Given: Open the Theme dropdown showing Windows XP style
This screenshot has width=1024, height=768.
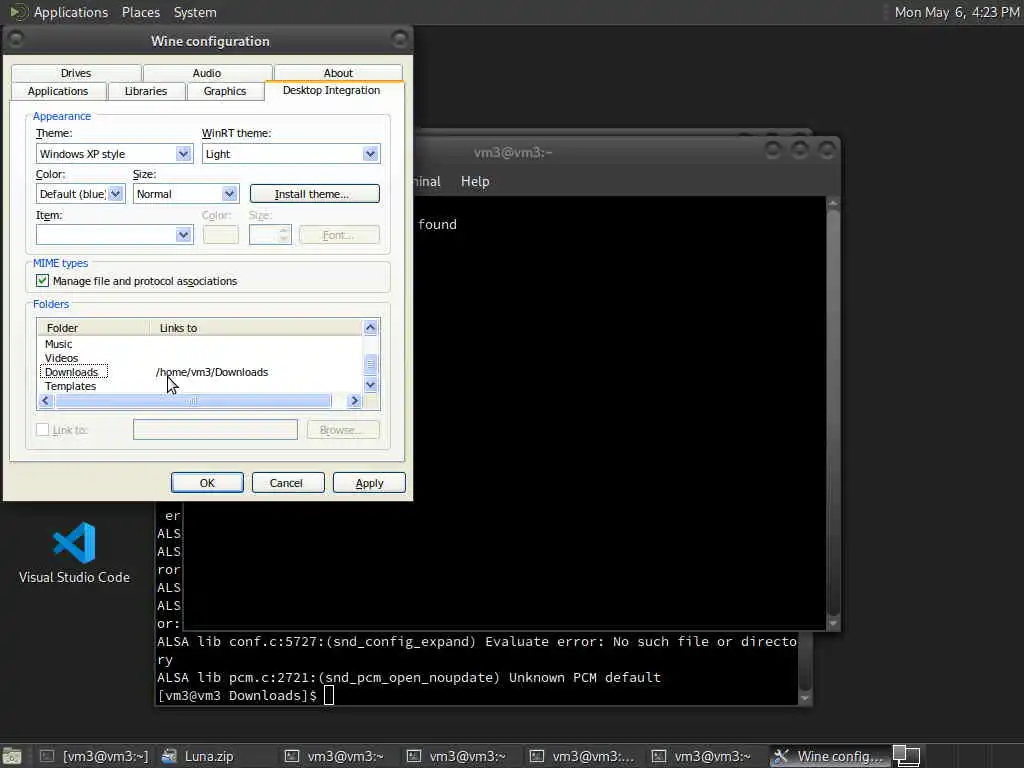Looking at the screenshot, I should (x=114, y=153).
